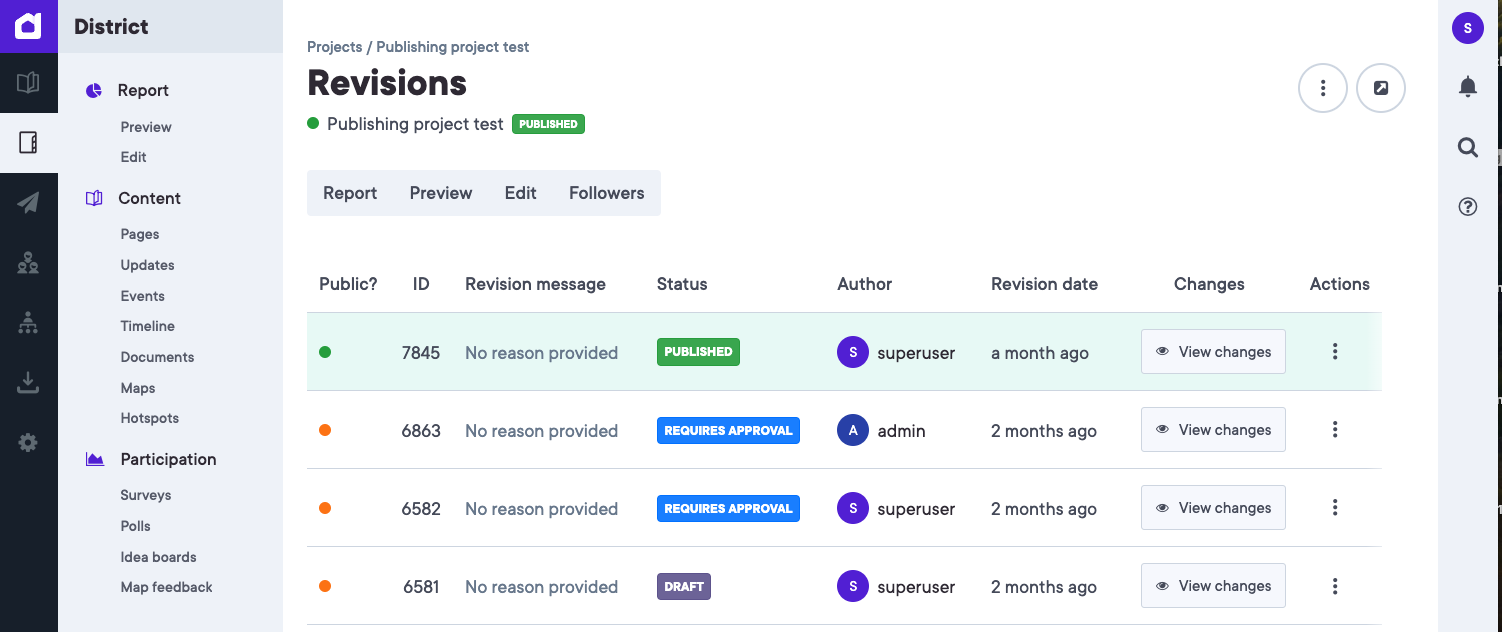Screen dimensions: 1502x632
Task: Open actions menu for revision 7845
Action: [1334, 352]
